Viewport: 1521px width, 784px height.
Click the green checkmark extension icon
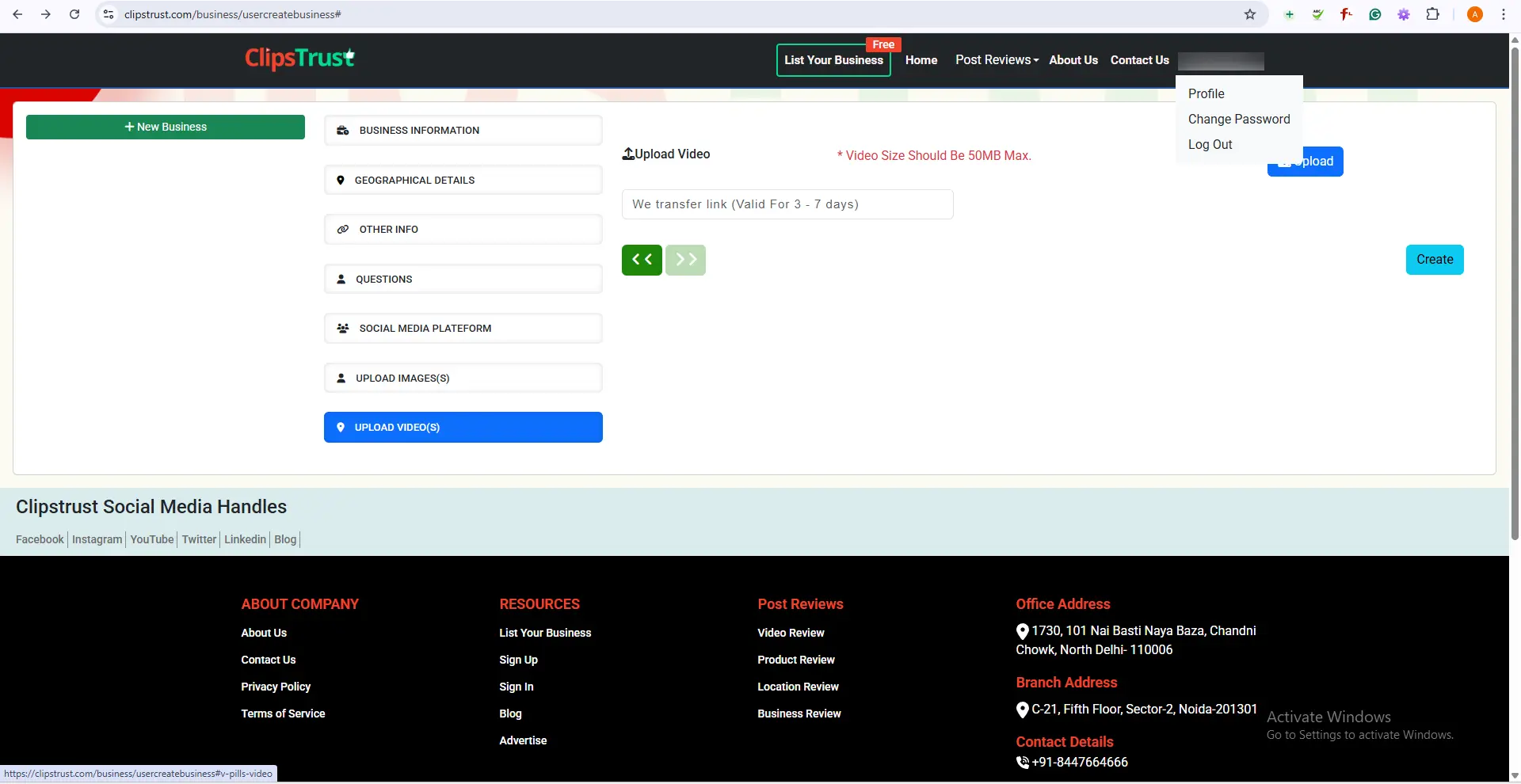click(1318, 14)
